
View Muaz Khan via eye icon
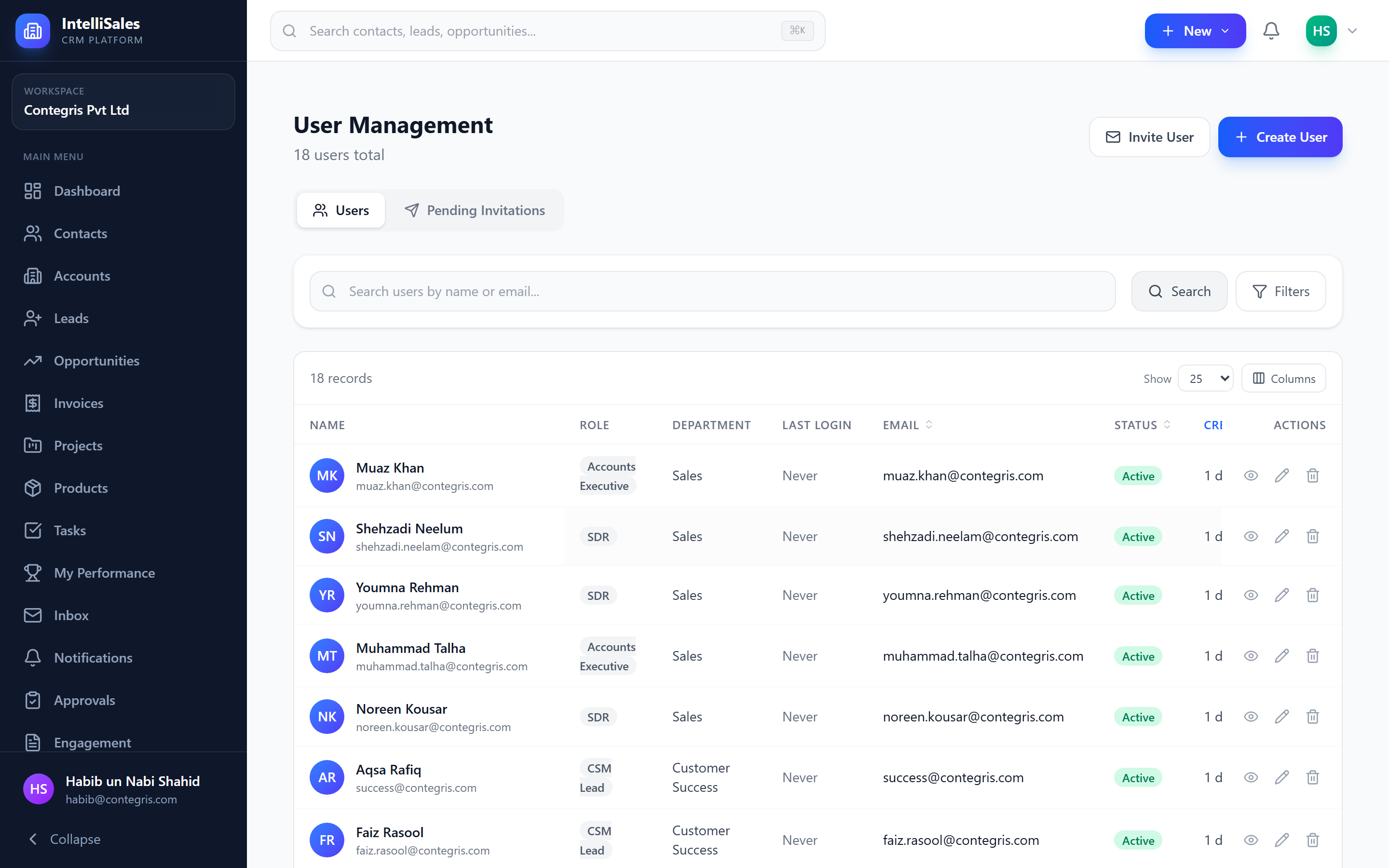[x=1251, y=475]
